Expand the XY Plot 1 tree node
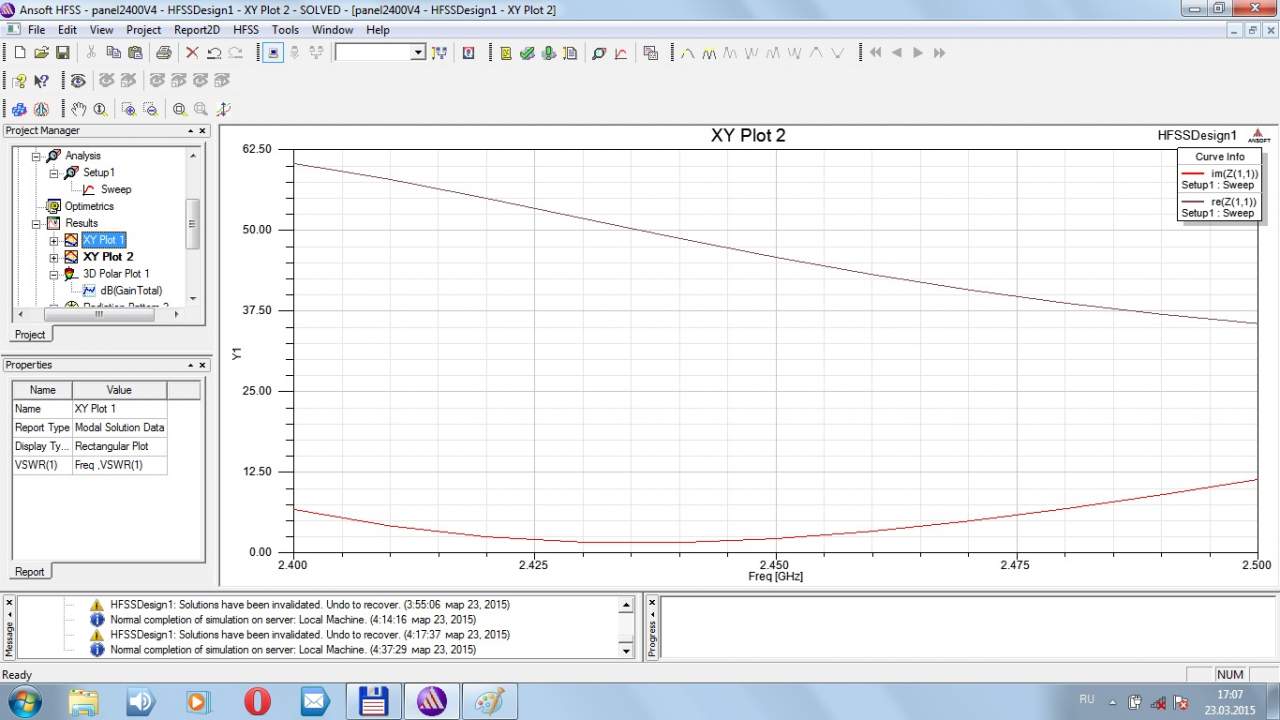 tap(54, 240)
